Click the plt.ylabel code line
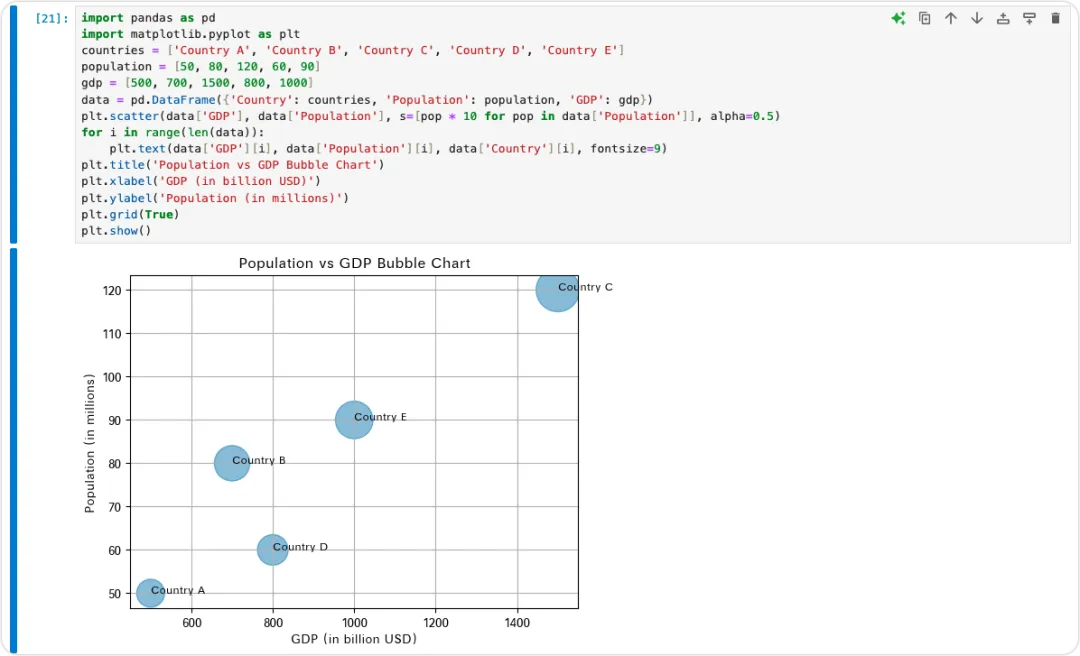This screenshot has height=656, width=1080. (x=215, y=198)
